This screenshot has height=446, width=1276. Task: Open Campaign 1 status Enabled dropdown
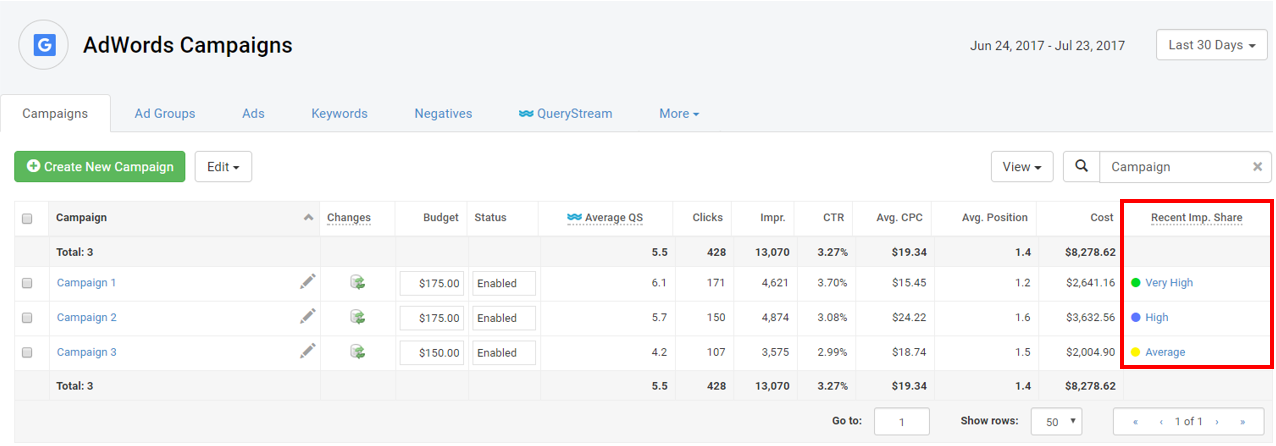[504, 283]
